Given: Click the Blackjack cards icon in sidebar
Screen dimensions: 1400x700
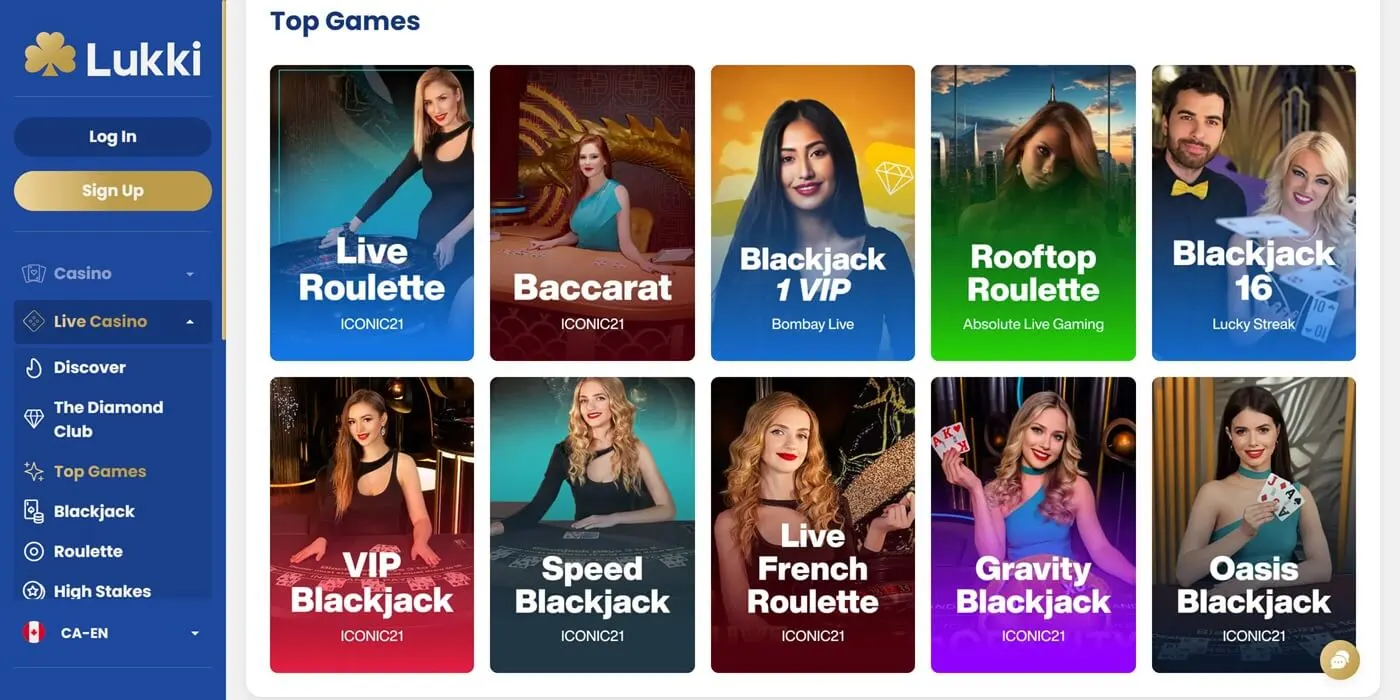Looking at the screenshot, I should [x=34, y=511].
